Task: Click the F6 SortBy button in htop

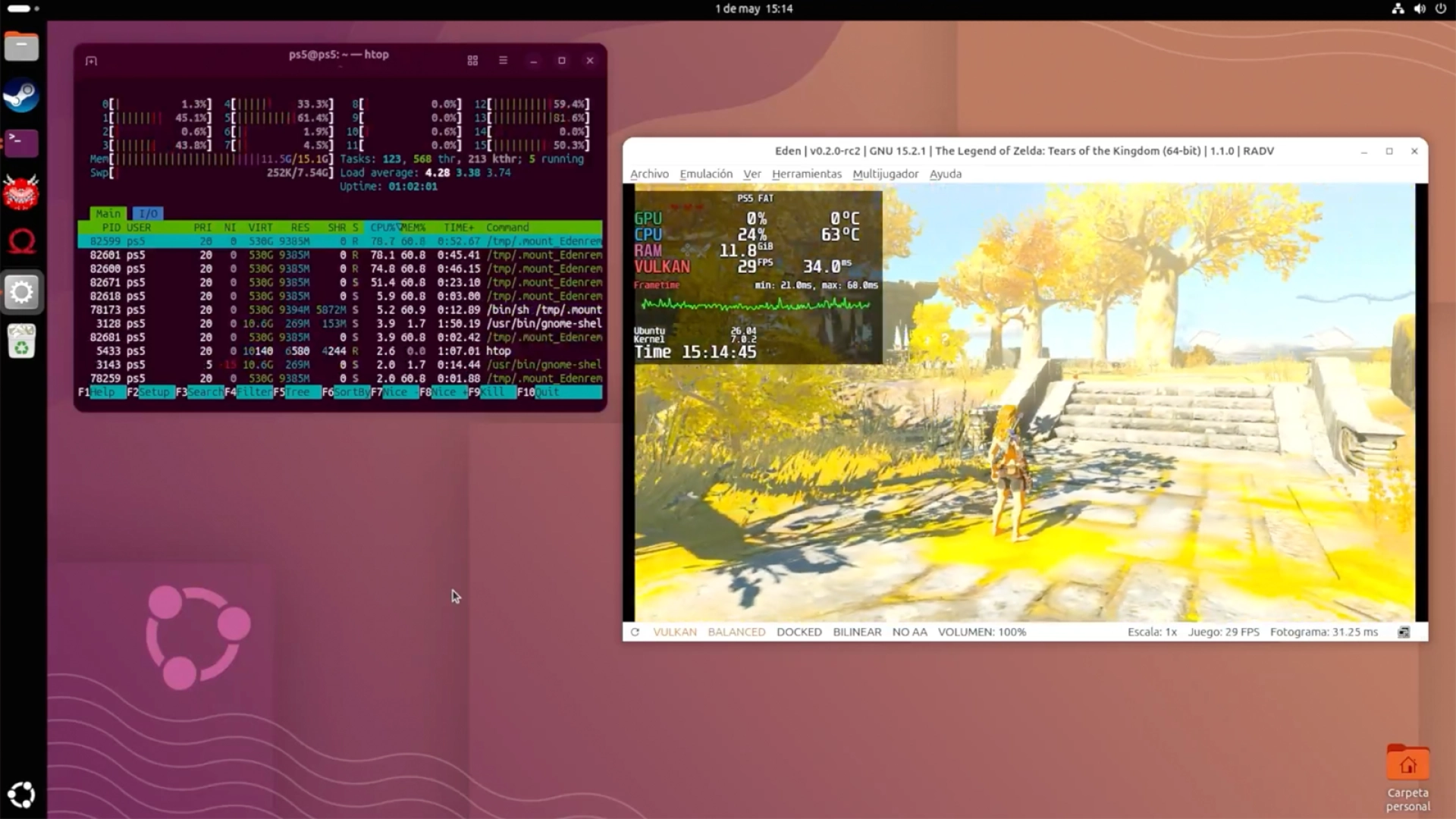Action: tap(346, 392)
